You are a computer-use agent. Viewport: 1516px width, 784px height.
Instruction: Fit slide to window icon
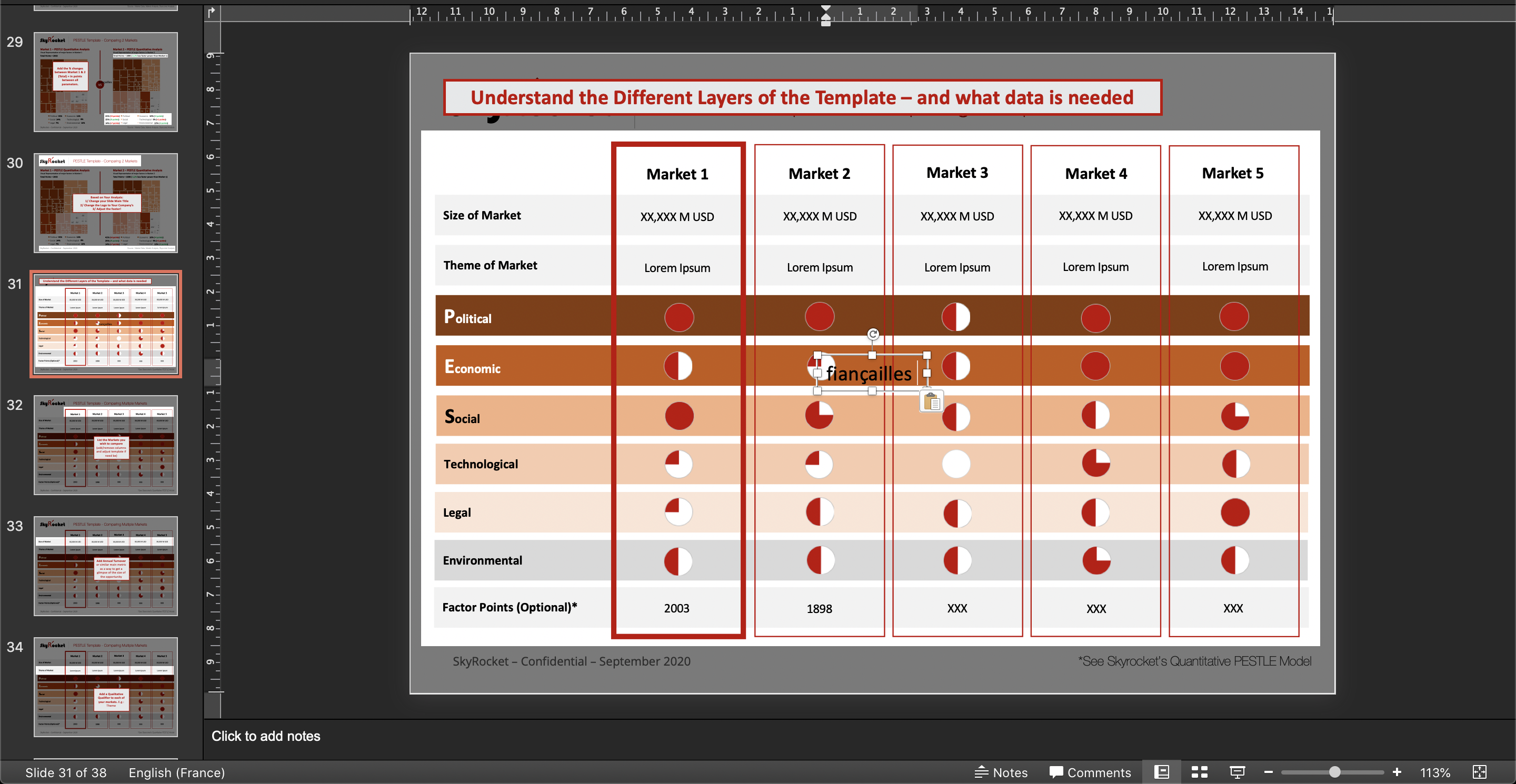[1480, 772]
